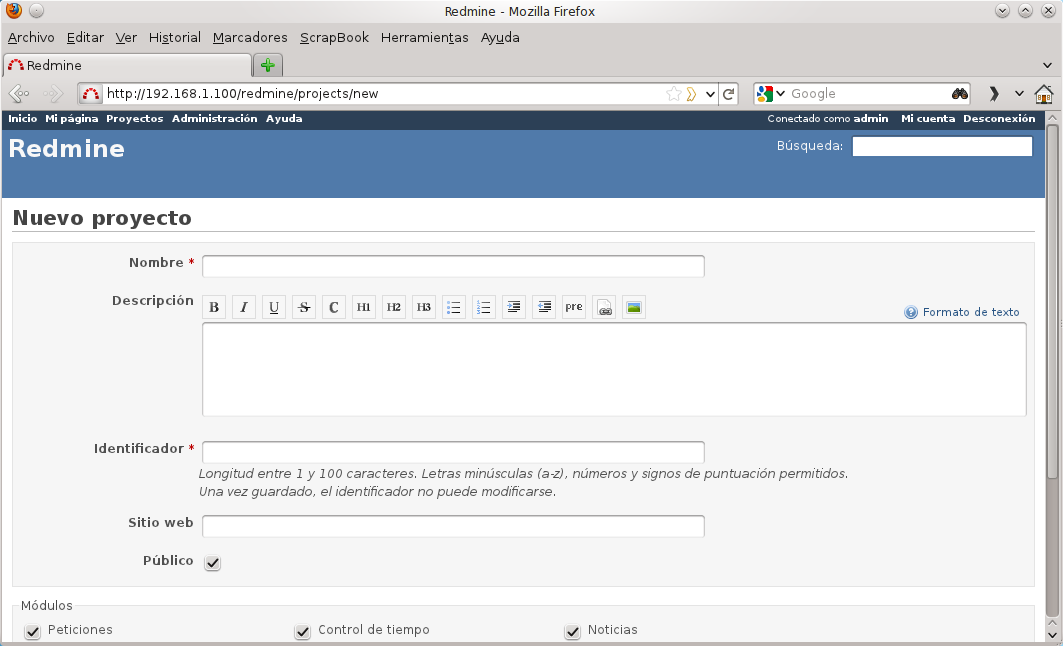Screen dimensions: 1063x646
Task: Open the Redmine Ayuda link
Action: click(284, 119)
